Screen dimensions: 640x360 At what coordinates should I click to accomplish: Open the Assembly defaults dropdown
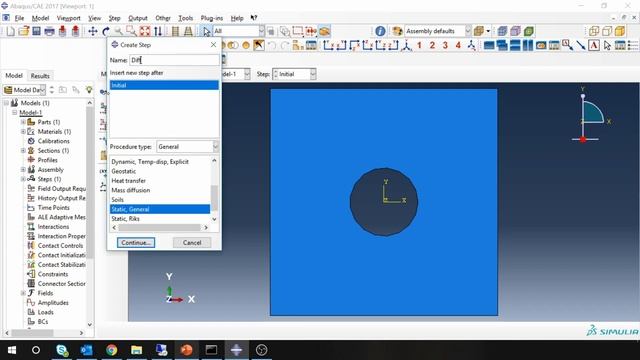click(438, 31)
